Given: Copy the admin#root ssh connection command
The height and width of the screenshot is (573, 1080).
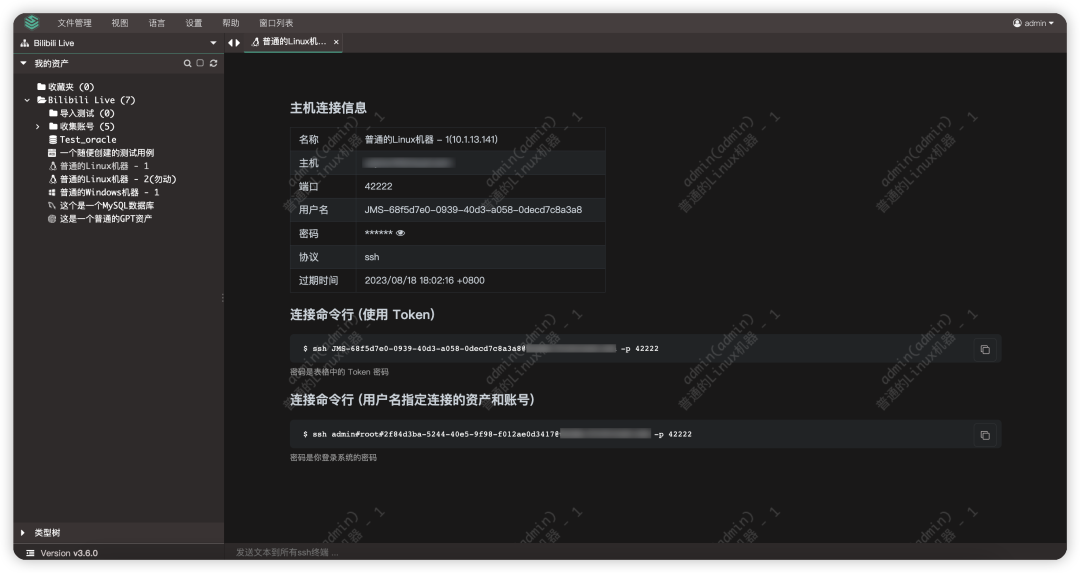Looking at the screenshot, I should (985, 435).
